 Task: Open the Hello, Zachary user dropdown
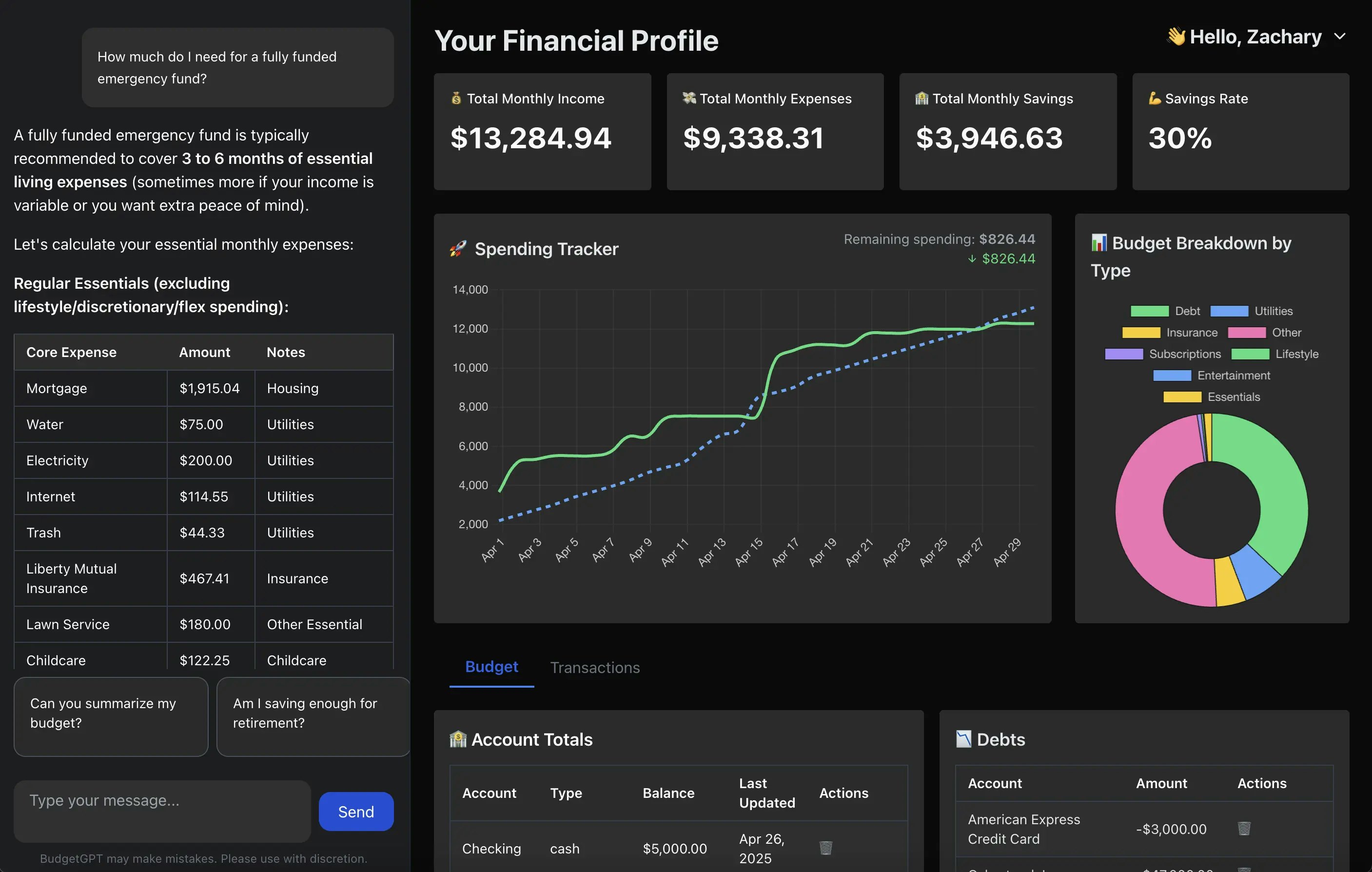(x=1255, y=37)
